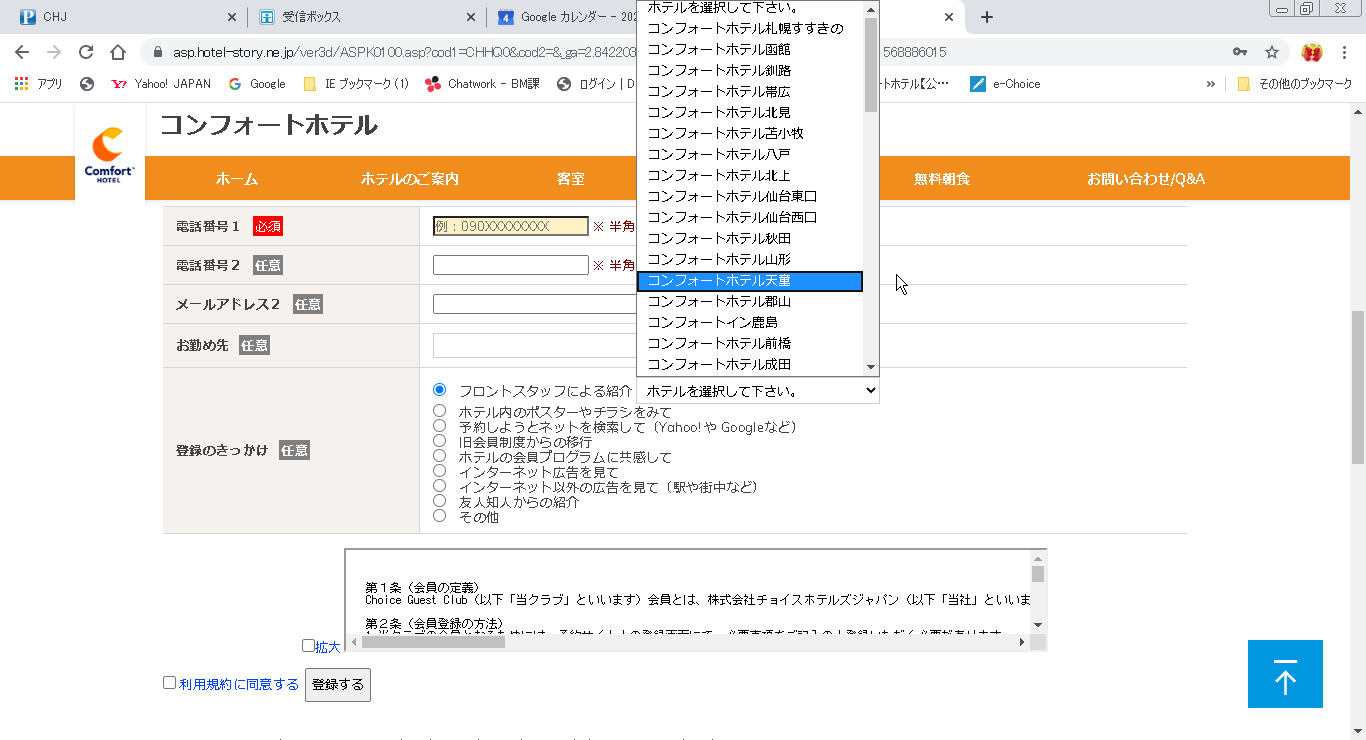
Task: Show more bookmarks with the chevron
Action: coord(1211,84)
